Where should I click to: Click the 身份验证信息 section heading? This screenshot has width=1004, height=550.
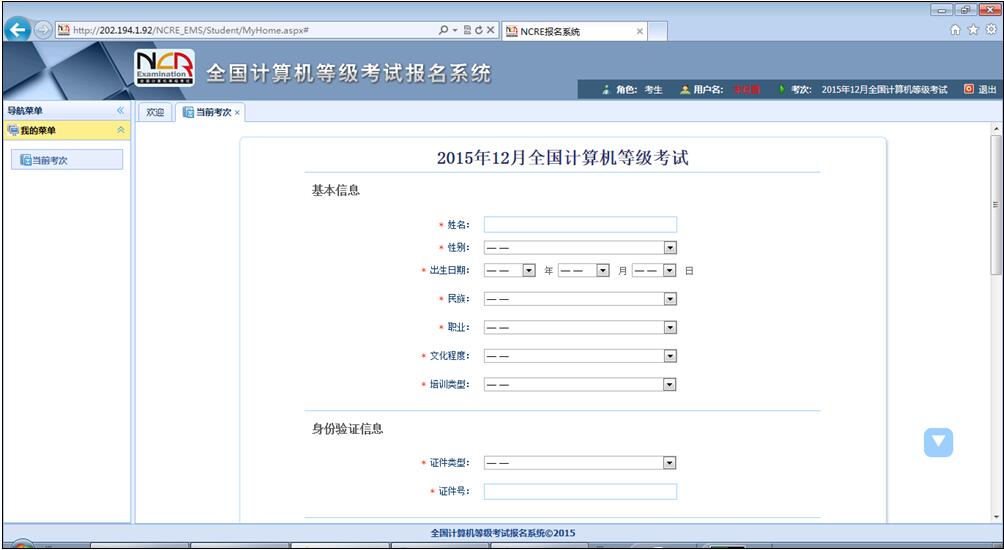pyautogui.click(x=348, y=429)
